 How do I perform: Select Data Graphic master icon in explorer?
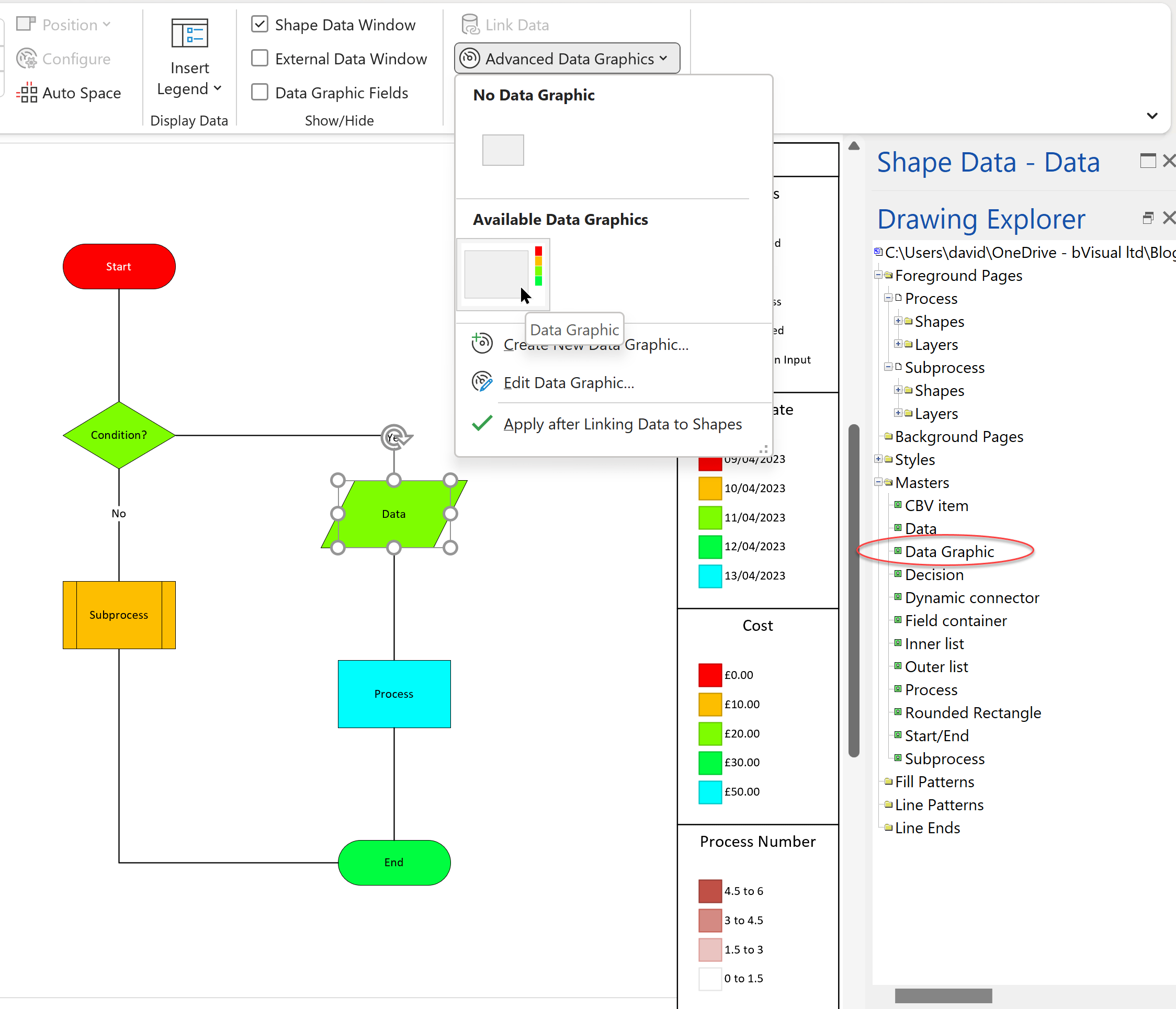point(898,550)
